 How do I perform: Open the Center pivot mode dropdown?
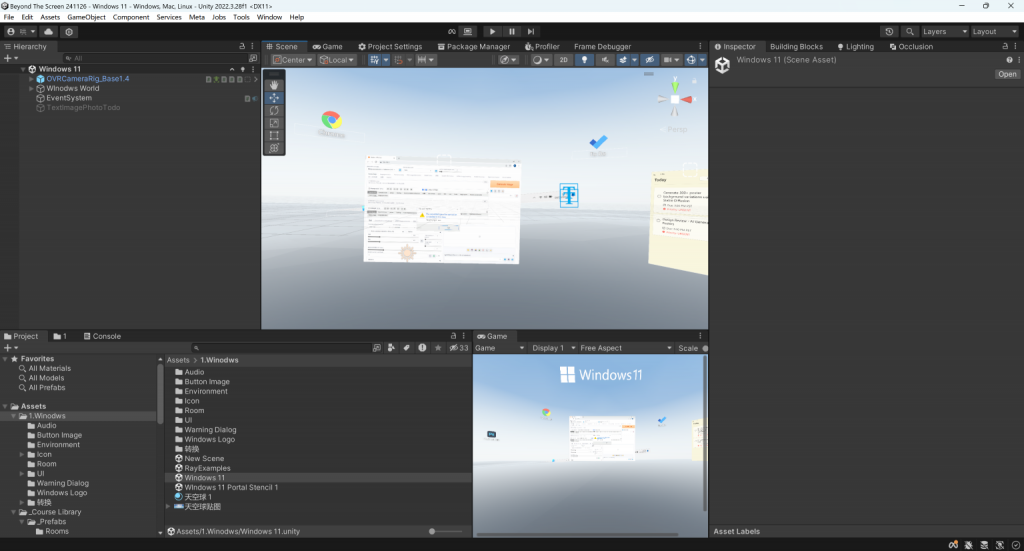(x=293, y=59)
